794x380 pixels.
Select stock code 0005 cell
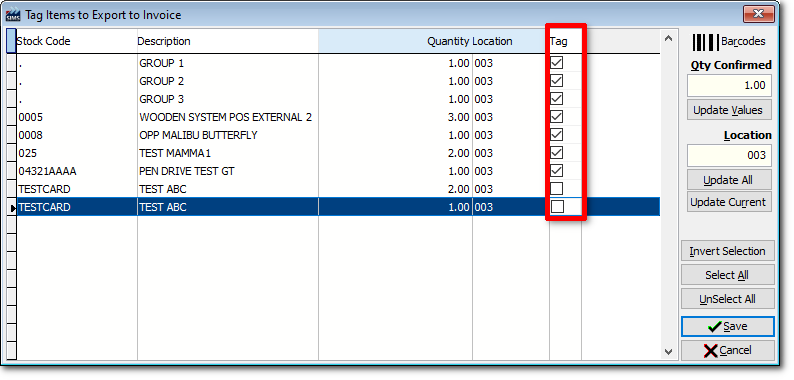tap(77, 117)
